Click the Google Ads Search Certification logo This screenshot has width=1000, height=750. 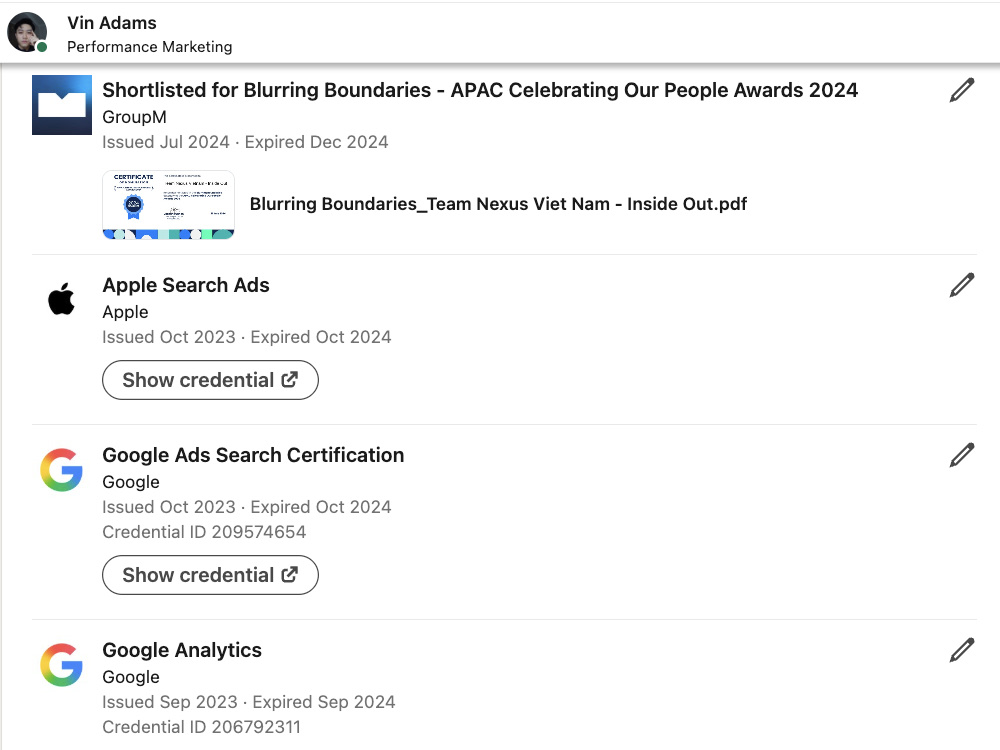coord(62,470)
